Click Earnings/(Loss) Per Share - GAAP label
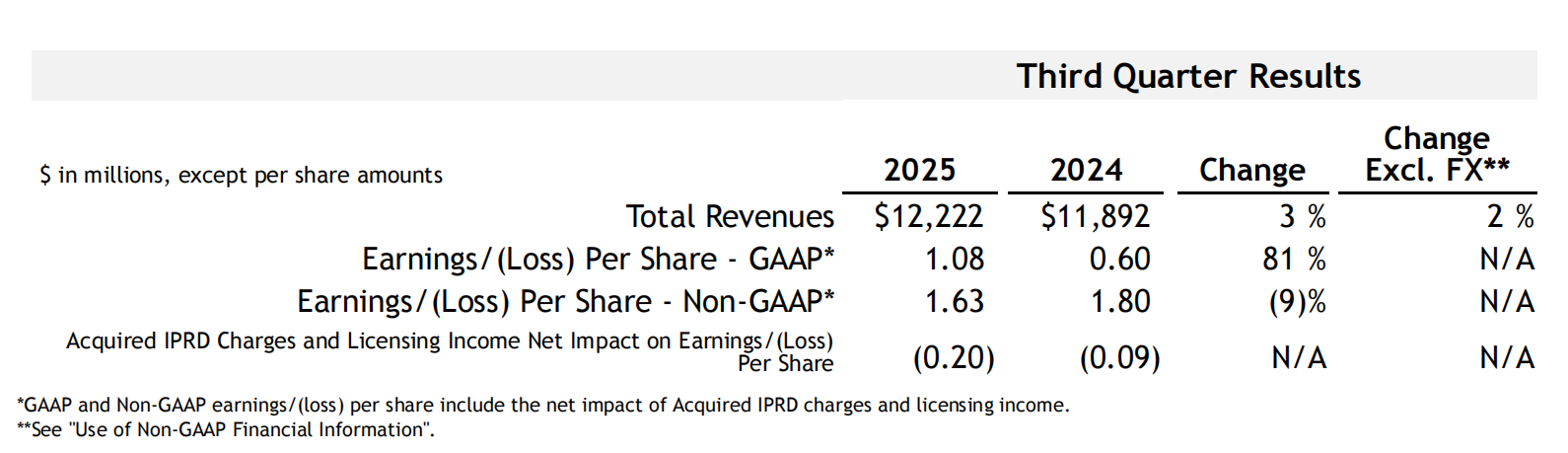Image resolution: width=1568 pixels, height=453 pixels. coord(598,259)
